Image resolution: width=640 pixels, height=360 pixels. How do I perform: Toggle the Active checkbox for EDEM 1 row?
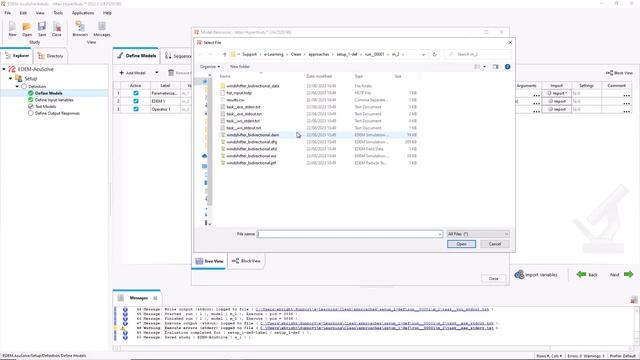[x=136, y=101]
